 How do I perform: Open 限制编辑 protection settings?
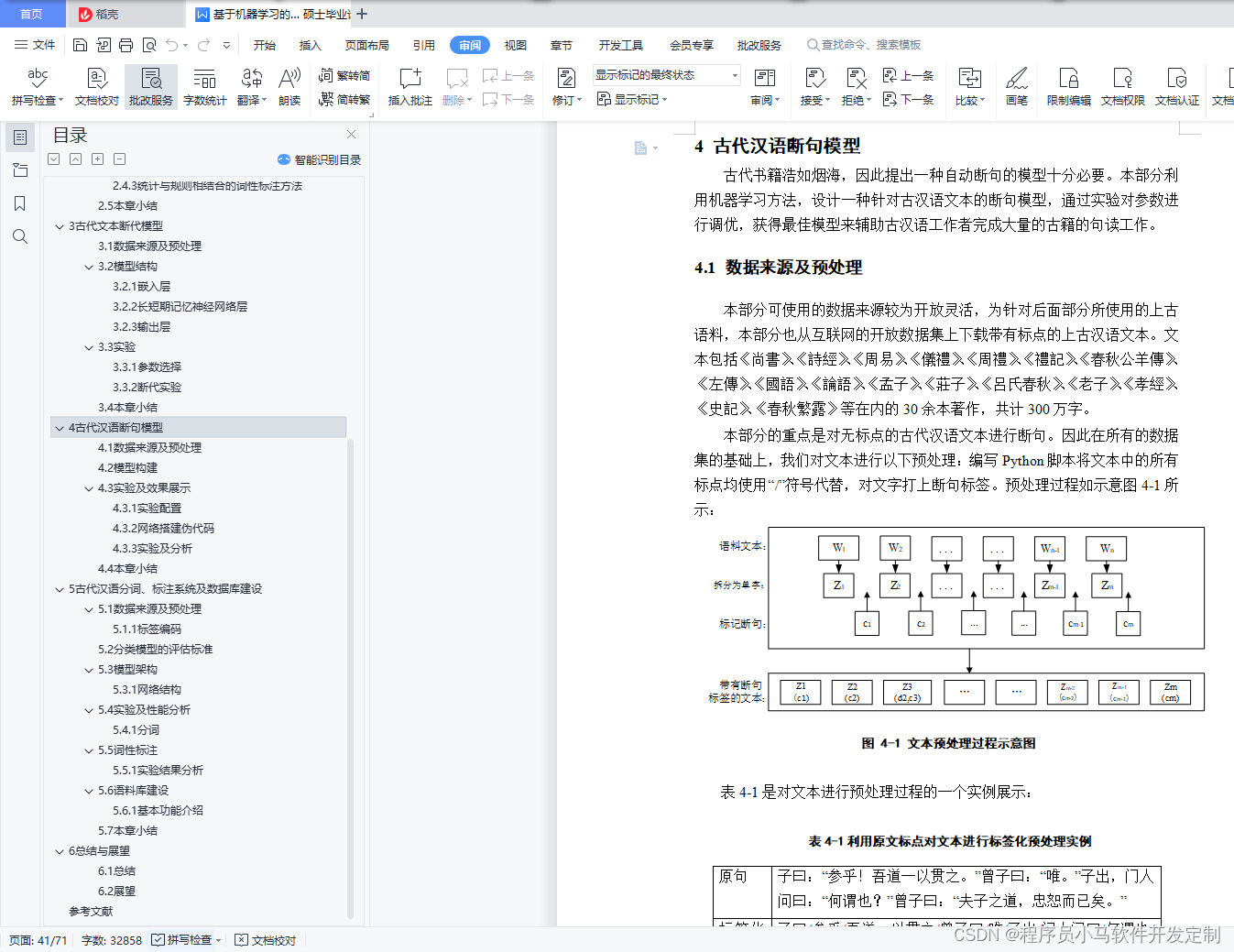tap(1067, 87)
